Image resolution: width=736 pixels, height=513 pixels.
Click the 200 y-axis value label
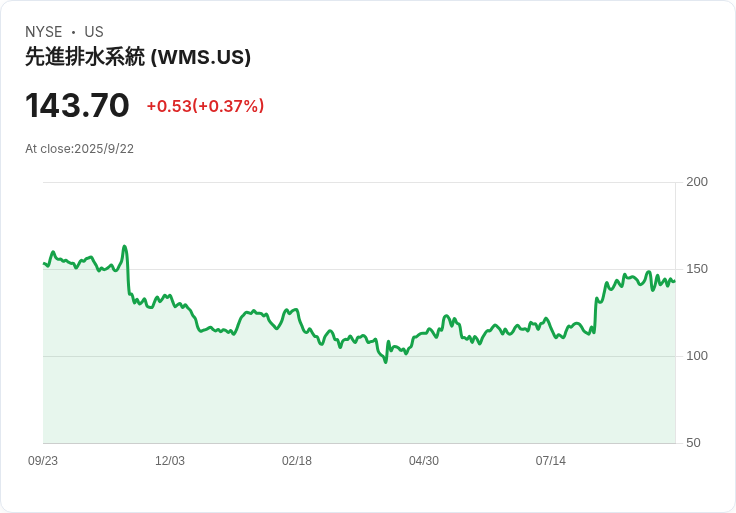click(697, 182)
